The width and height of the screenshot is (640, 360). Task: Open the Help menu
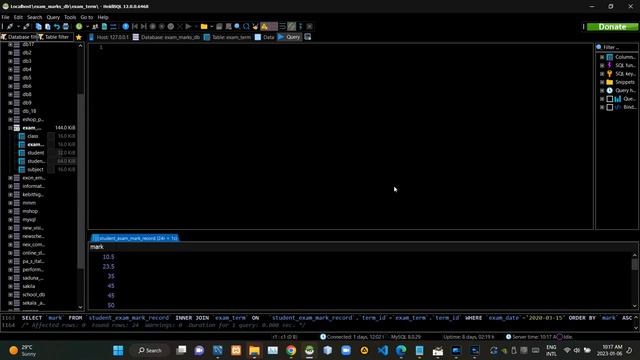(103, 17)
